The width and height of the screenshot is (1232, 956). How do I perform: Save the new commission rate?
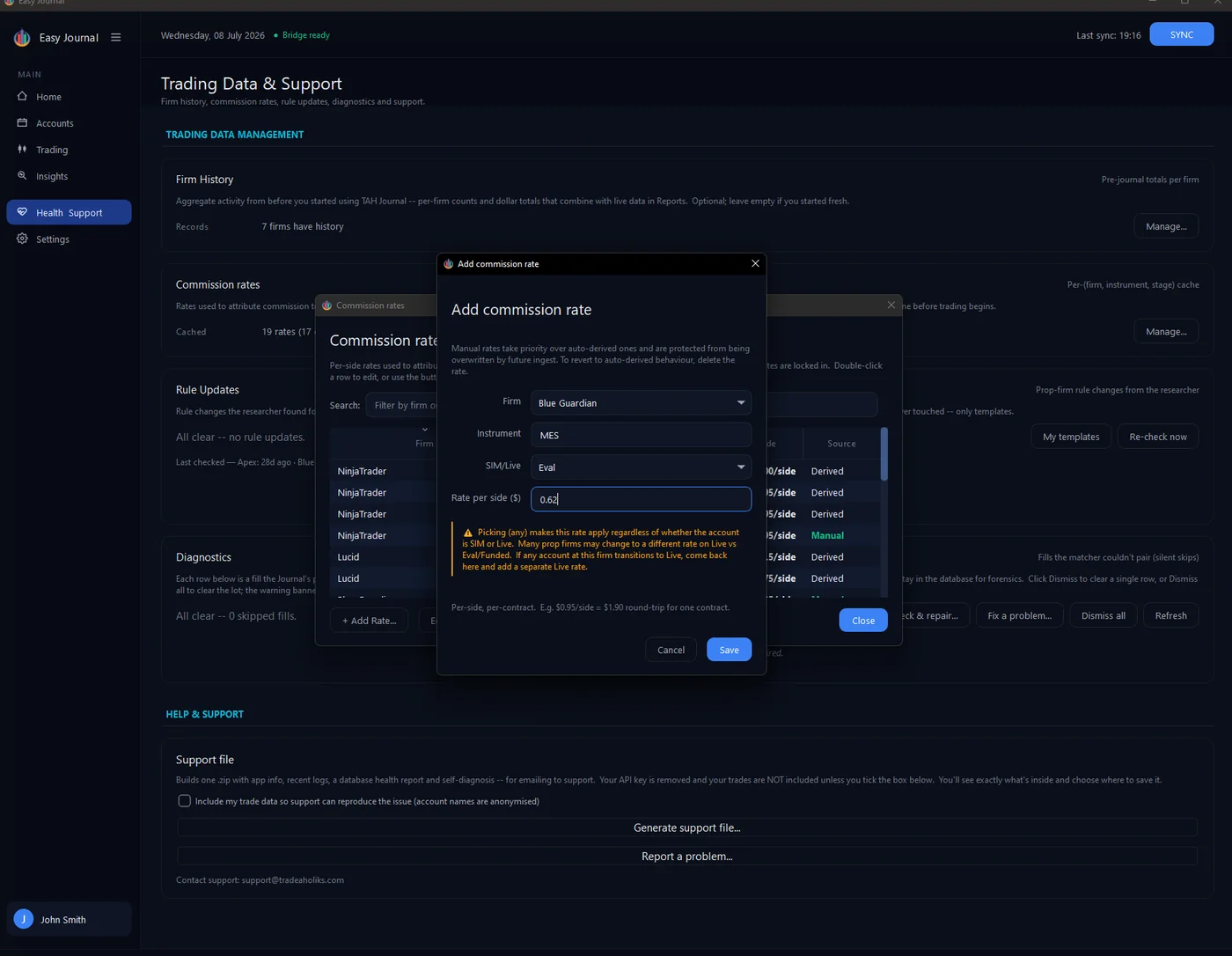pyautogui.click(x=729, y=650)
